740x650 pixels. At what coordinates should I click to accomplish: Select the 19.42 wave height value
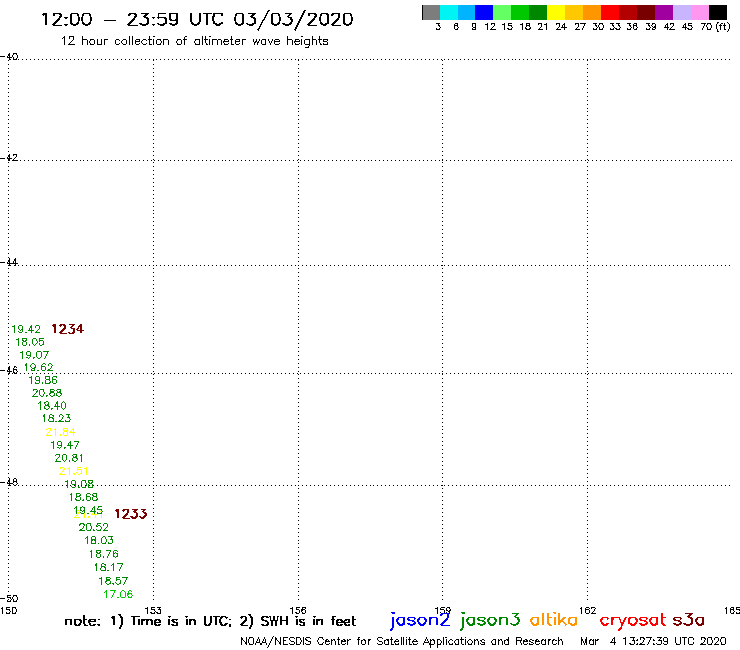pyautogui.click(x=26, y=329)
